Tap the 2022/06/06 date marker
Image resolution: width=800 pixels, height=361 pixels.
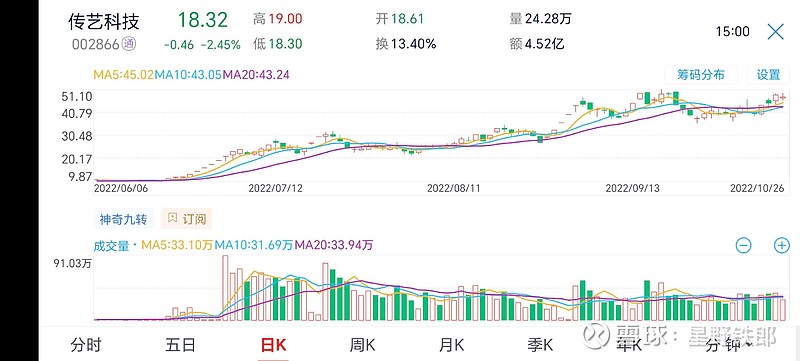coord(120,188)
